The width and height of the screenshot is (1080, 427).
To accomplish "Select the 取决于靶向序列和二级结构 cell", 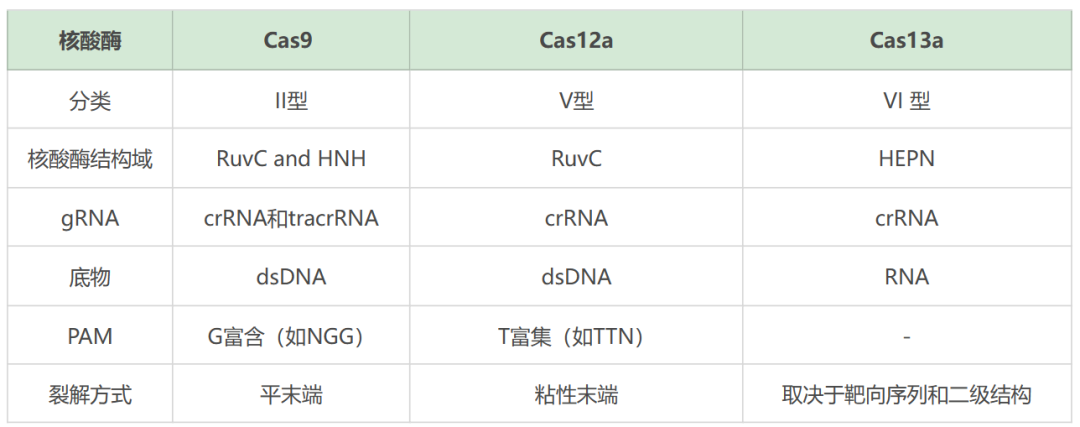I will tap(906, 395).
